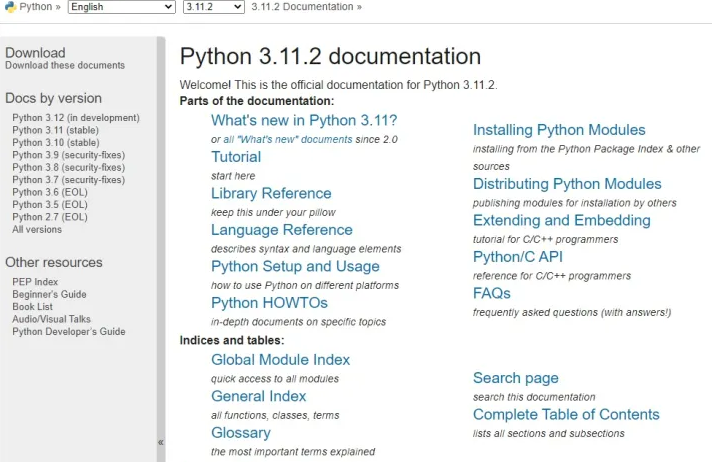Open Python 3.7 (security-fixes) docs
Screen dimensions: 712x462
click(x=69, y=180)
